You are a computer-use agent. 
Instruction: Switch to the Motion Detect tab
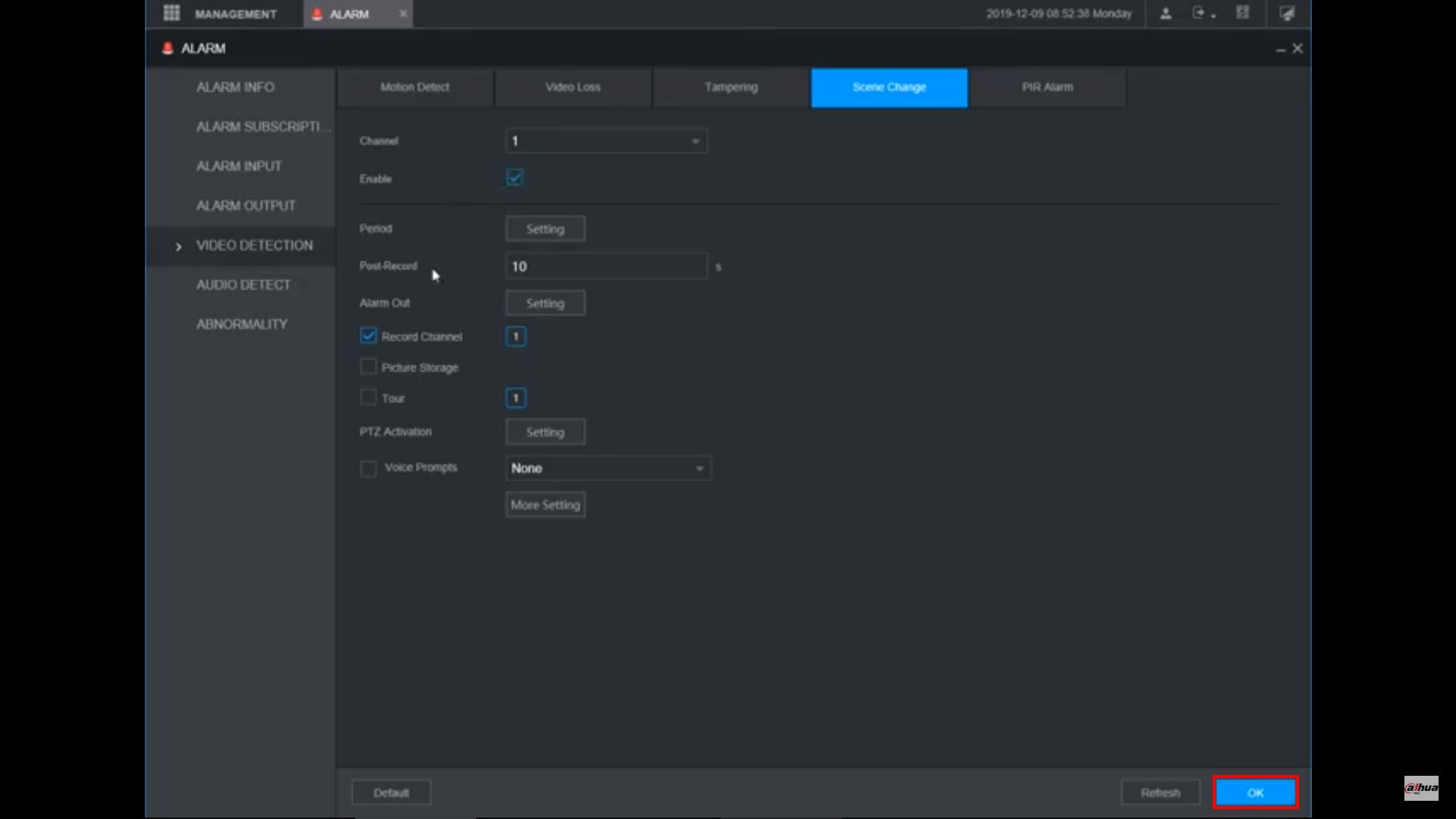coord(415,87)
